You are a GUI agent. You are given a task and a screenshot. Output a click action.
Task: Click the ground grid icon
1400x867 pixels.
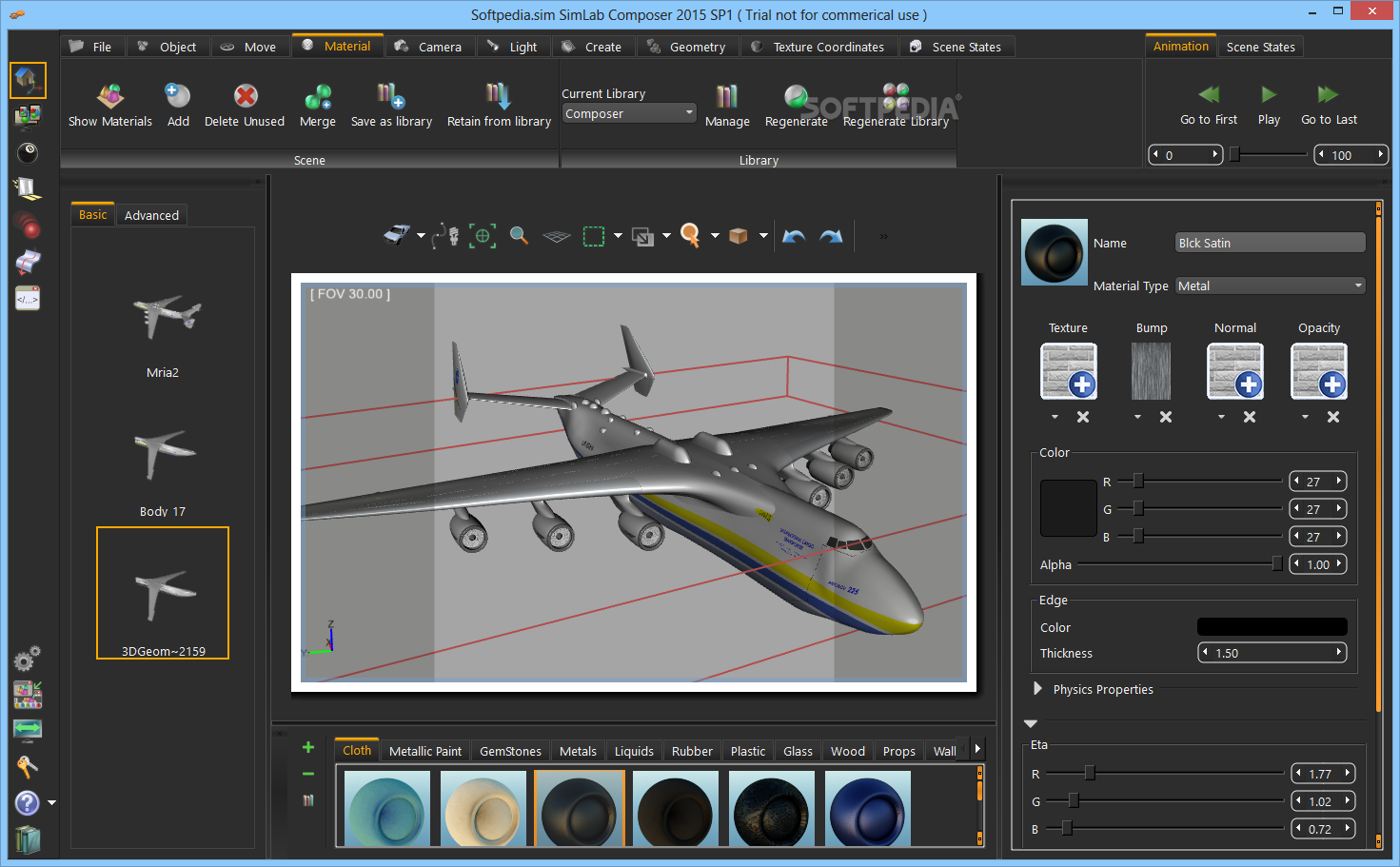click(x=556, y=236)
